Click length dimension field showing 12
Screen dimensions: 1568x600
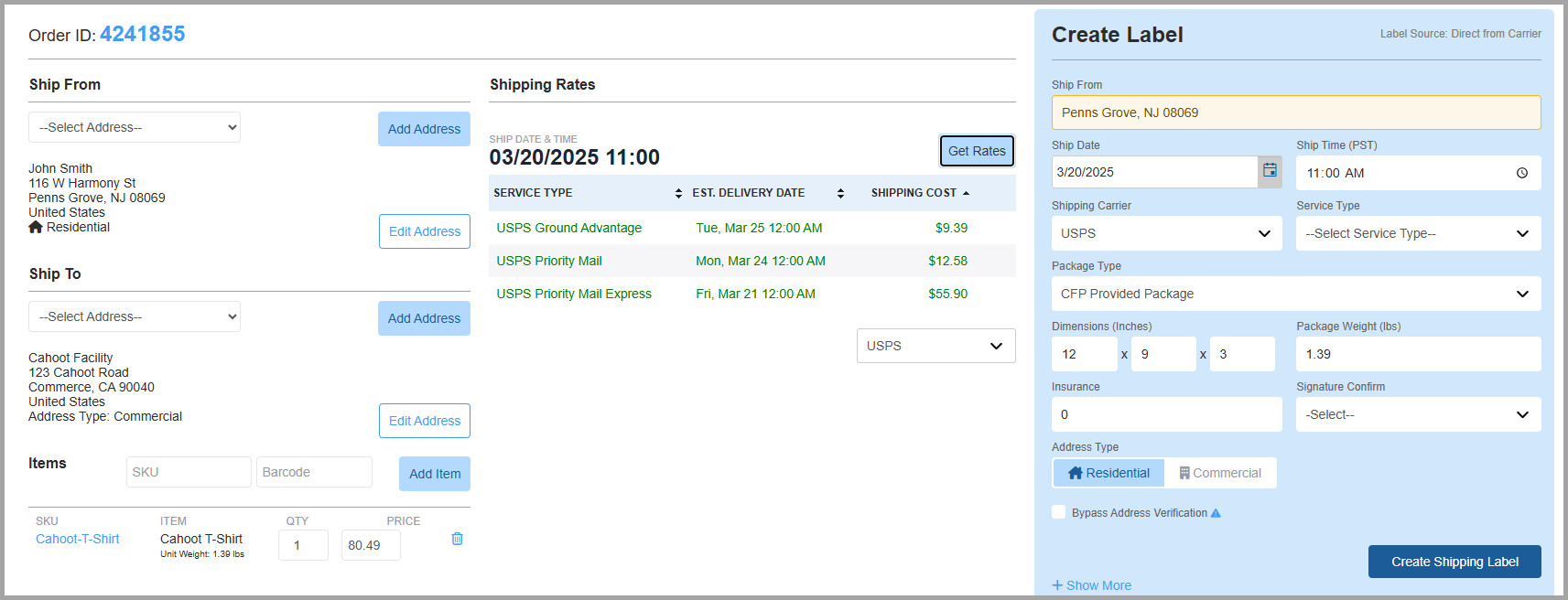pyautogui.click(x=1085, y=354)
